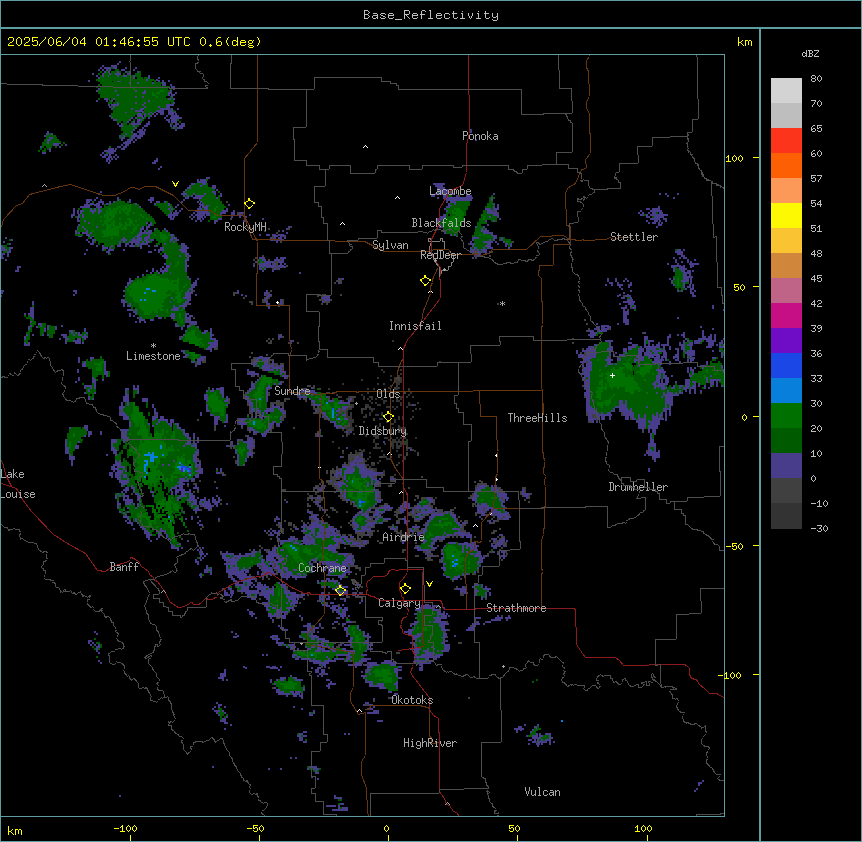Image resolution: width=862 pixels, height=842 pixels.
Task: Click the Vulcan label
Action: point(543,792)
